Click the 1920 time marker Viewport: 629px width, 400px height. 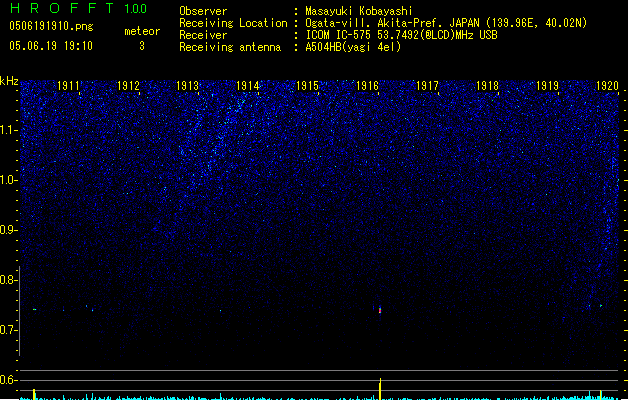[x=607, y=86]
